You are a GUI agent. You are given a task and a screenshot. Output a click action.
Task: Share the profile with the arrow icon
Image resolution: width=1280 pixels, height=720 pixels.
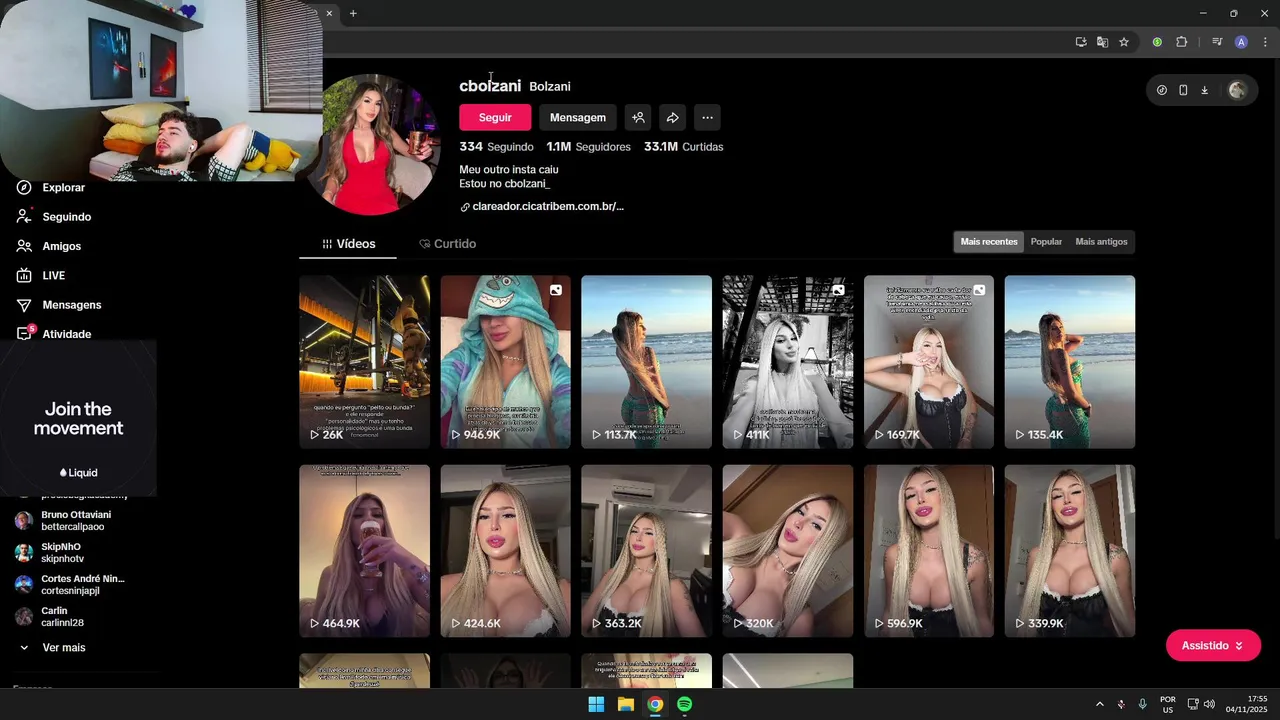pyautogui.click(x=673, y=117)
